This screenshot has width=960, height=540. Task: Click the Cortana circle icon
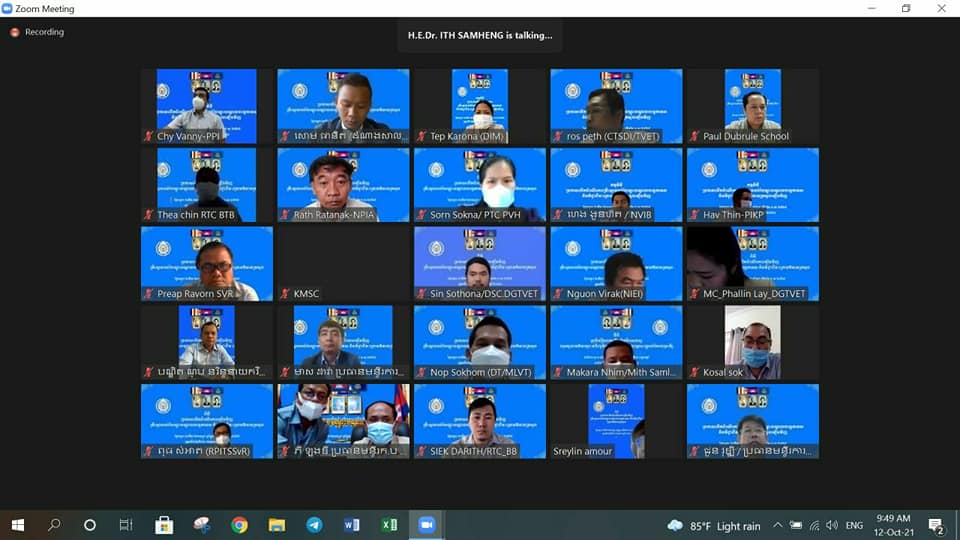(90, 525)
